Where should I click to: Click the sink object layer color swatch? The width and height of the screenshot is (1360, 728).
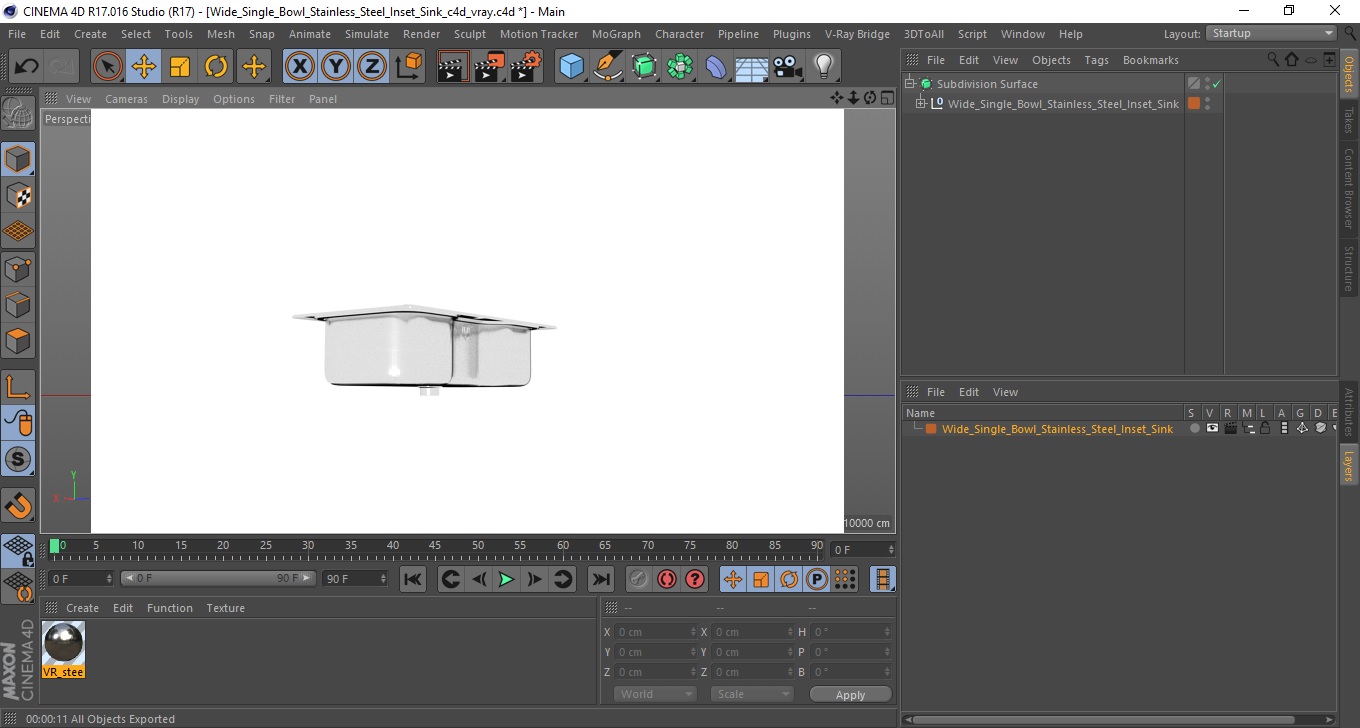[1193, 103]
